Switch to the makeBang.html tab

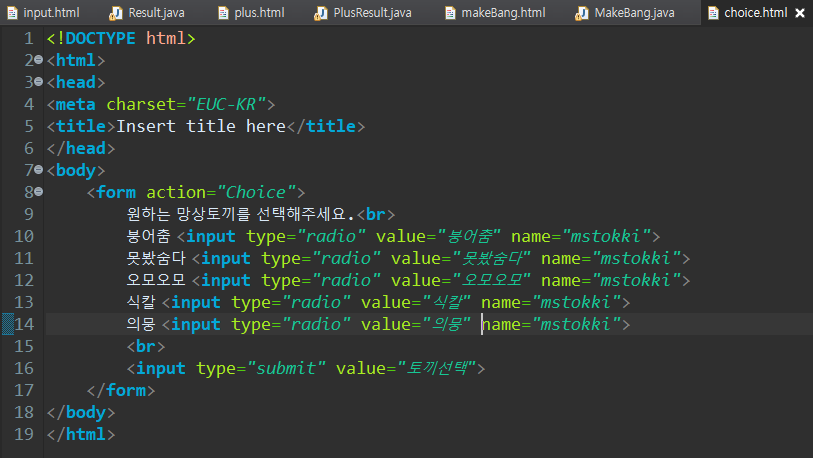click(x=495, y=12)
